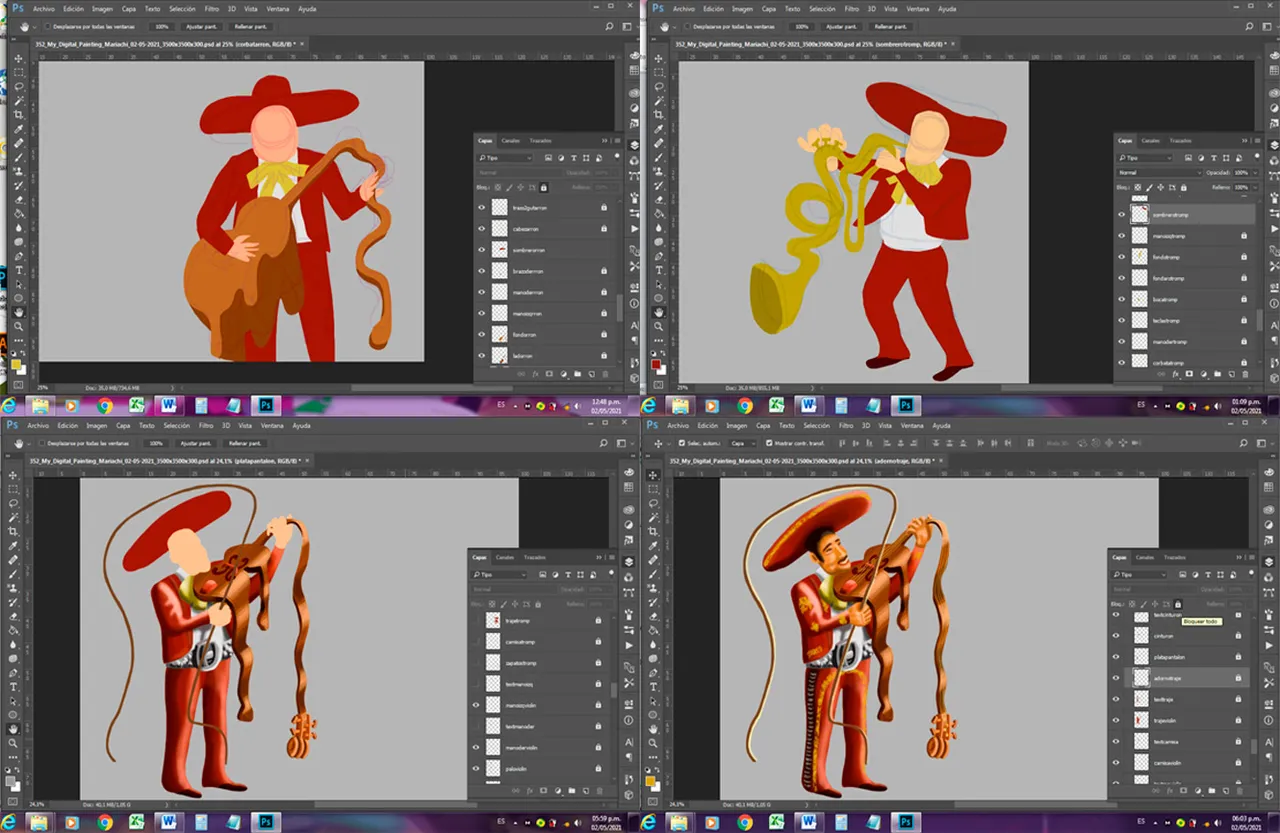Select the Dodge tool in the finished violinist window
Viewport: 1280px width, 833px height.
click(653, 658)
